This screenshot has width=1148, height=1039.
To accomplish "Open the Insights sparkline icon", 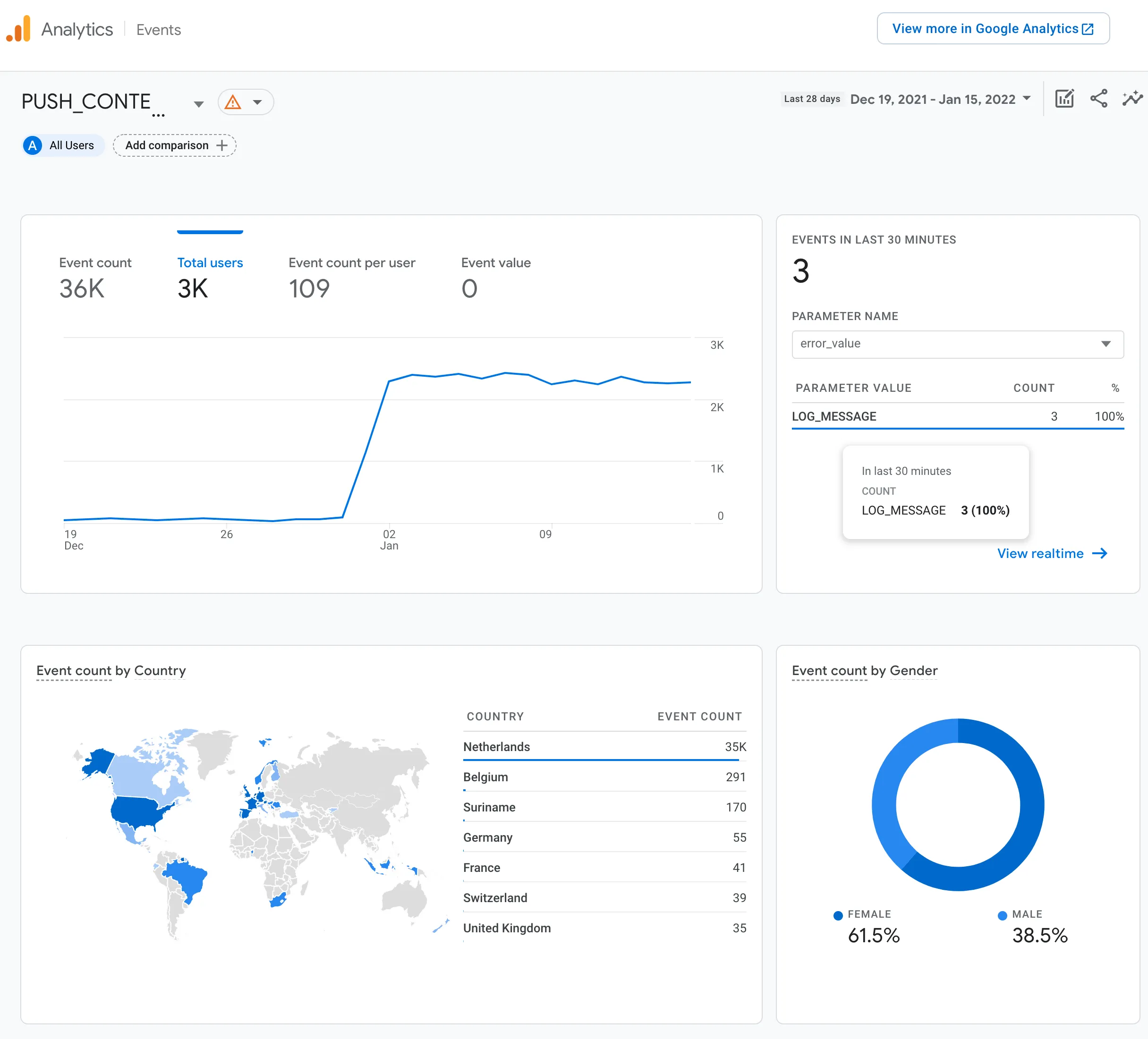I will [1132, 99].
